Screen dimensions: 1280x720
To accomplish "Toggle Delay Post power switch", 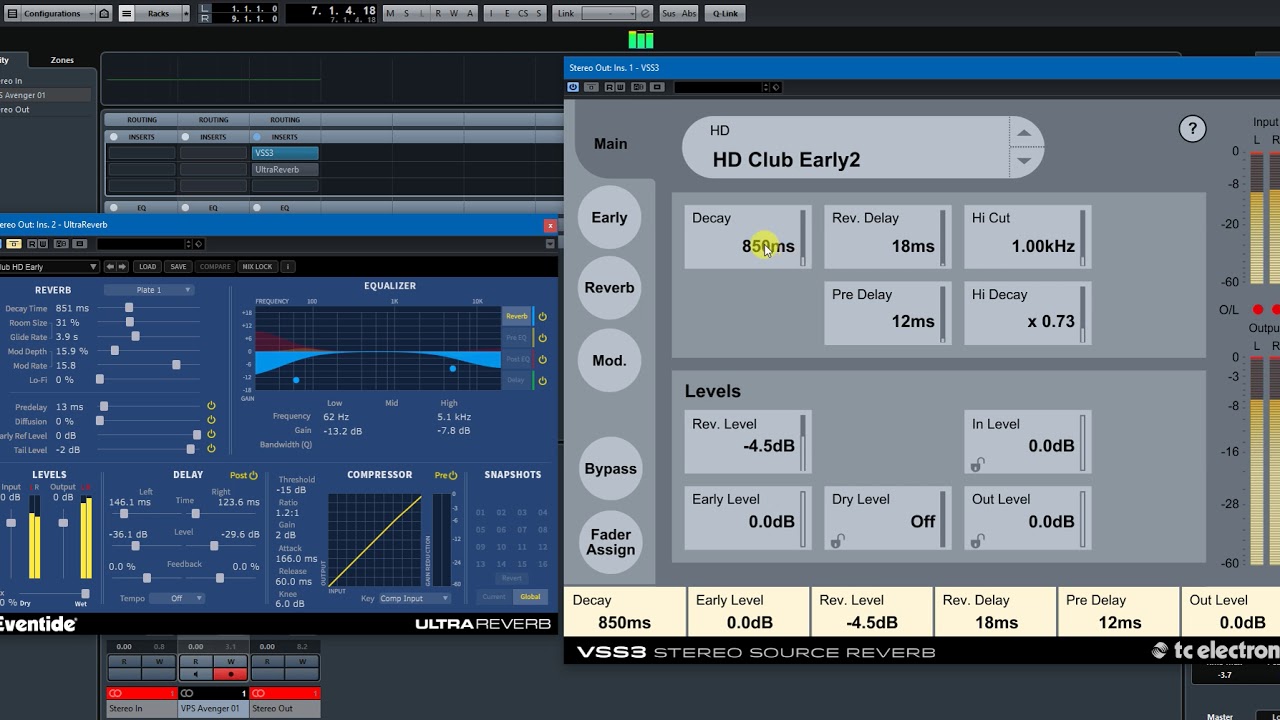I will pos(253,476).
